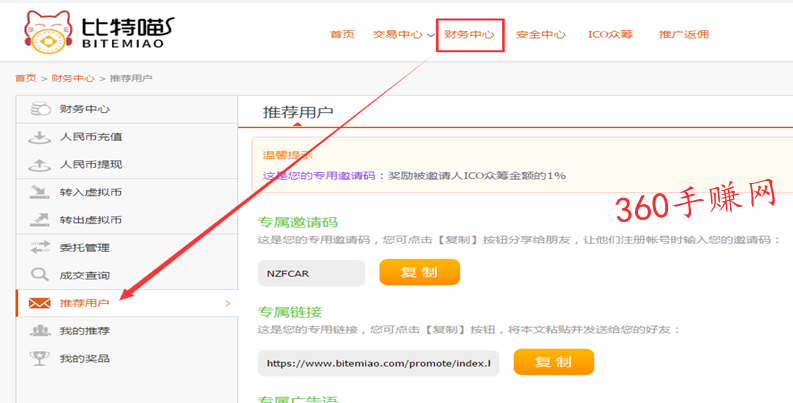
Task: Select 推荐用户 in the sidebar
Action: 127,303
